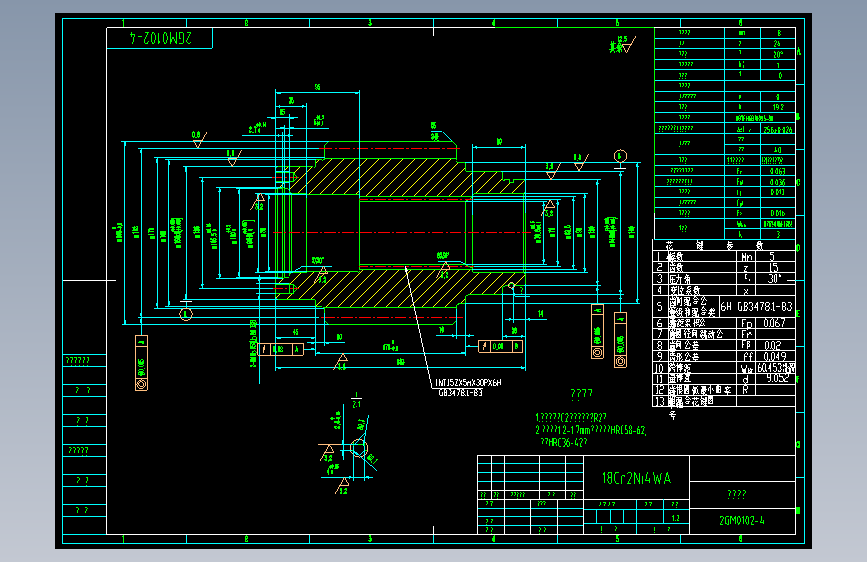Click the pressure angle value 30° in spline table

point(774,279)
